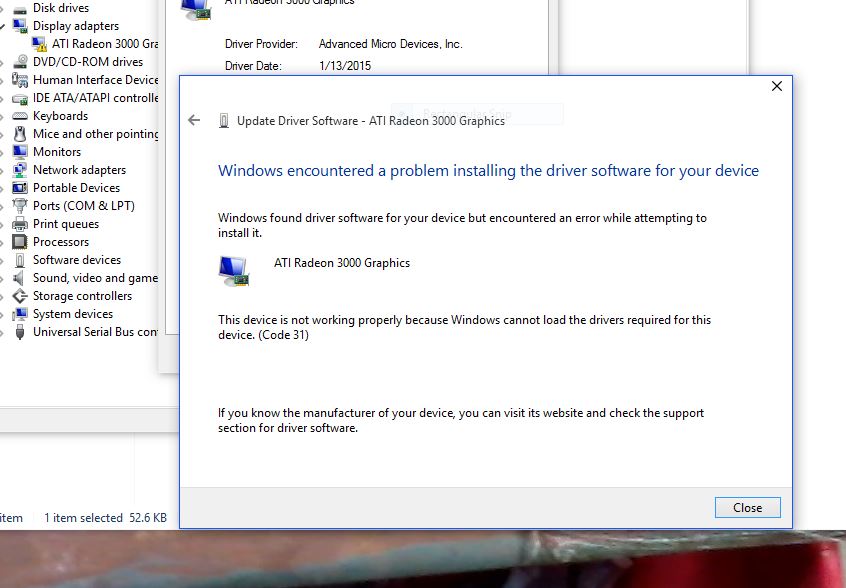The height and width of the screenshot is (588, 846).
Task: Click the Print queues printer icon
Action: [20, 224]
